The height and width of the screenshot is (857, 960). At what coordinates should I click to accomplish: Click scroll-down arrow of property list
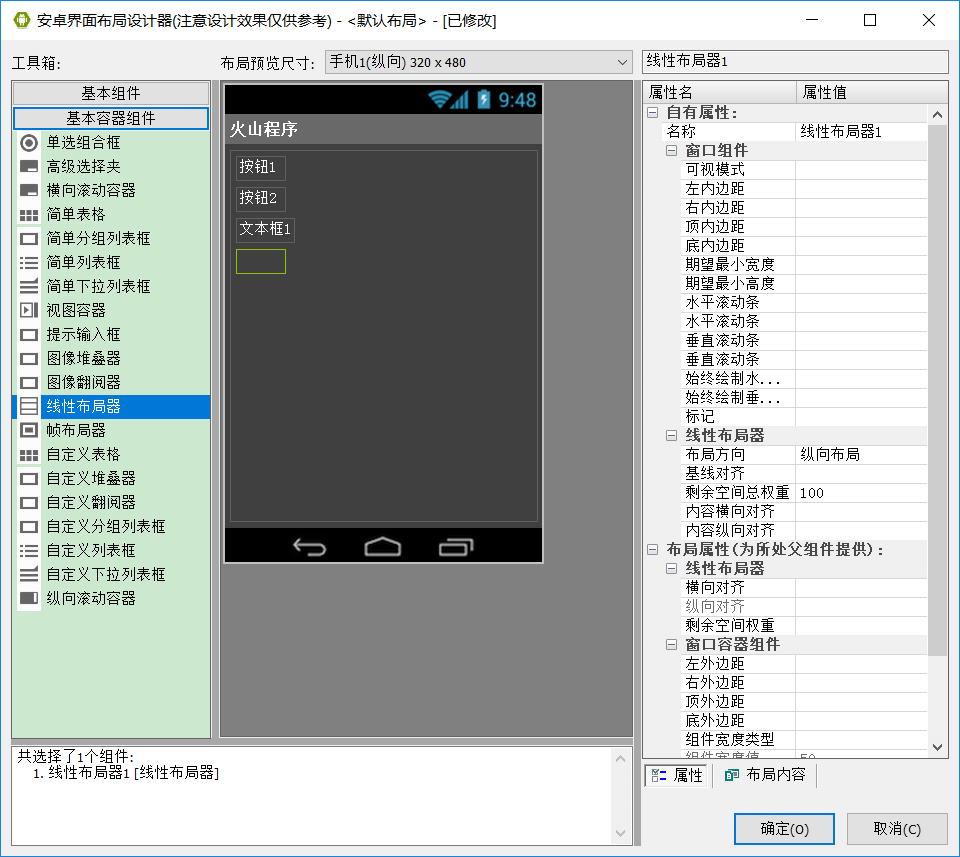point(937,747)
